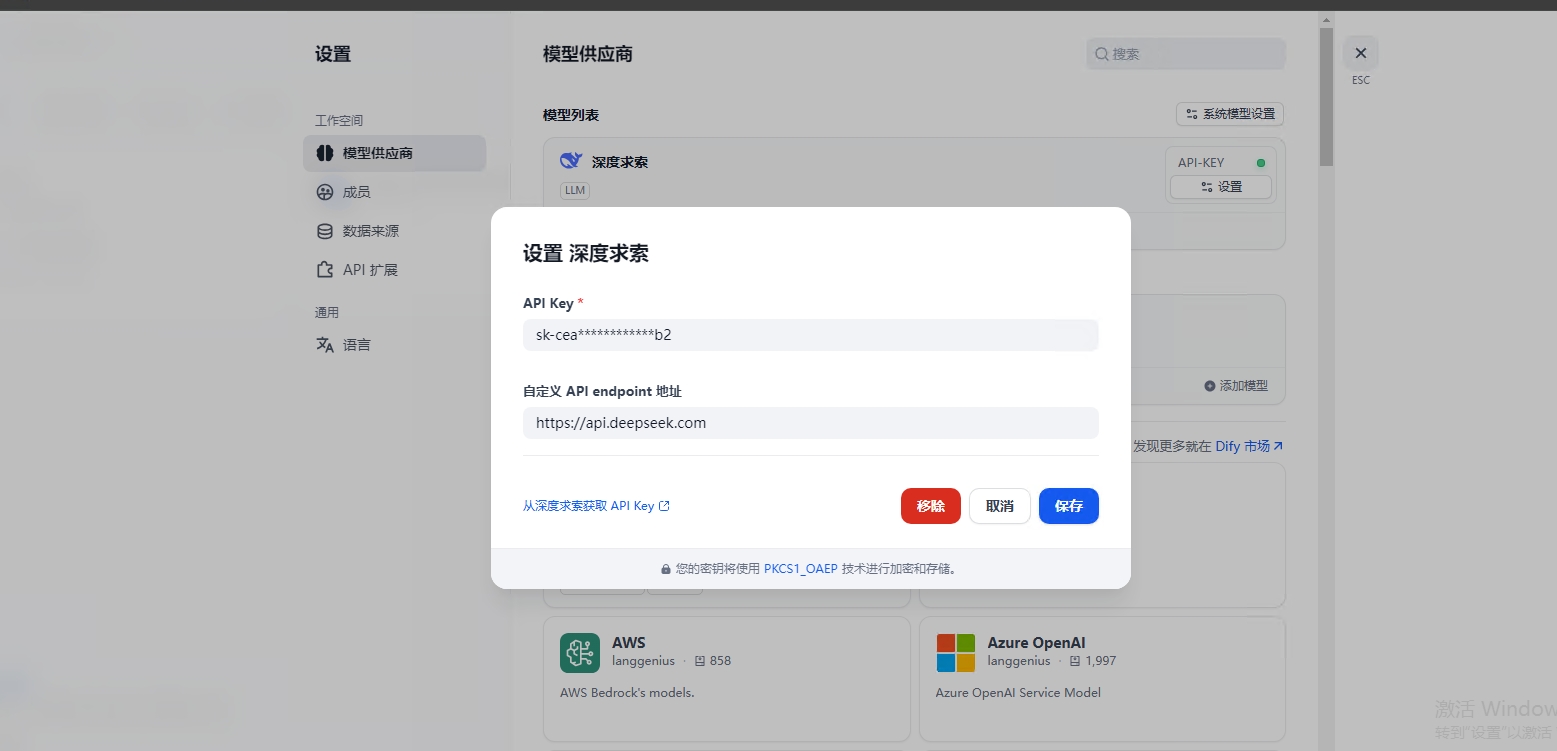1557x751 pixels.
Task: Click the external link icon beside 获取 API Key
Action: [x=664, y=506]
